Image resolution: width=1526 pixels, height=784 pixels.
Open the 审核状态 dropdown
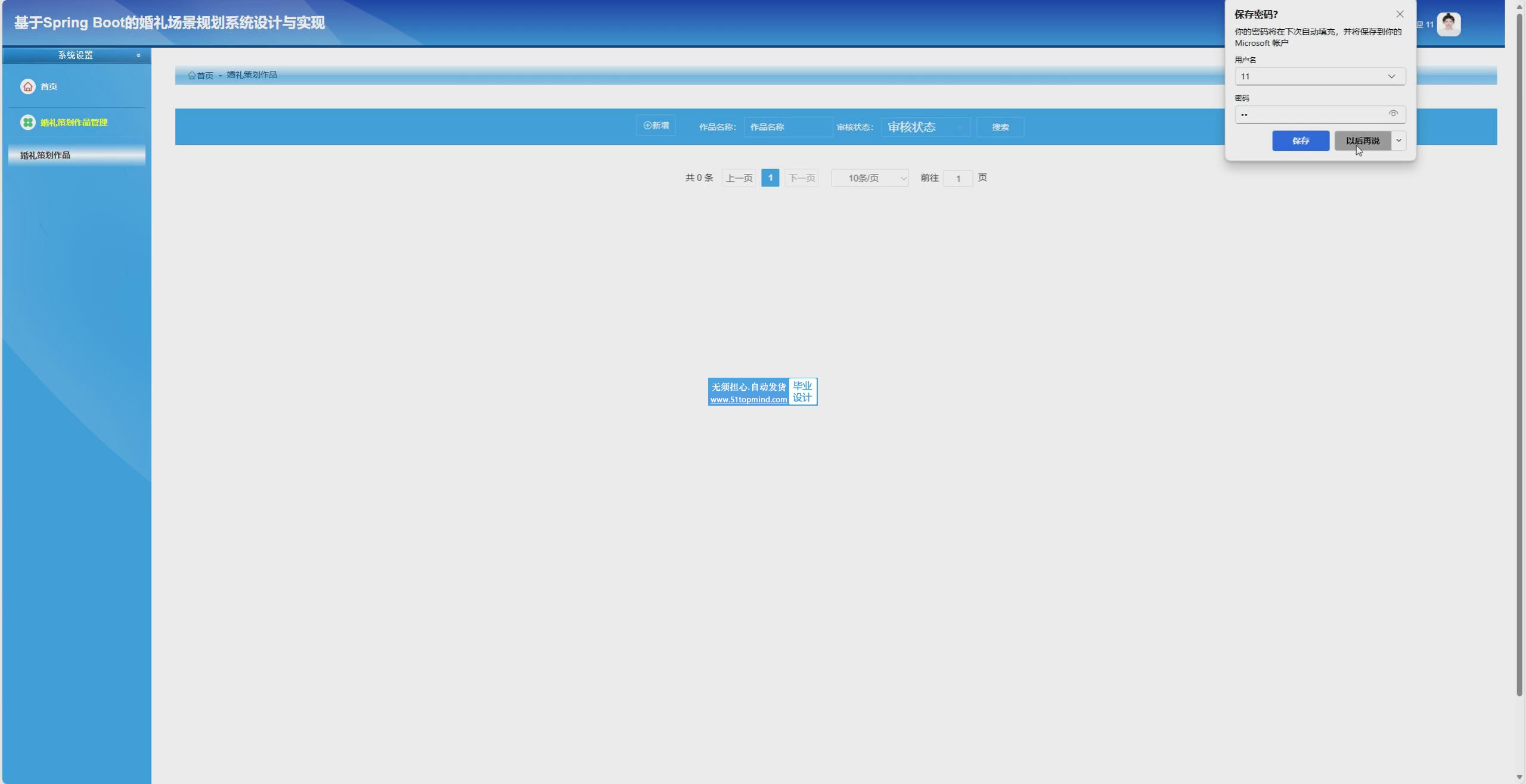tap(925, 127)
